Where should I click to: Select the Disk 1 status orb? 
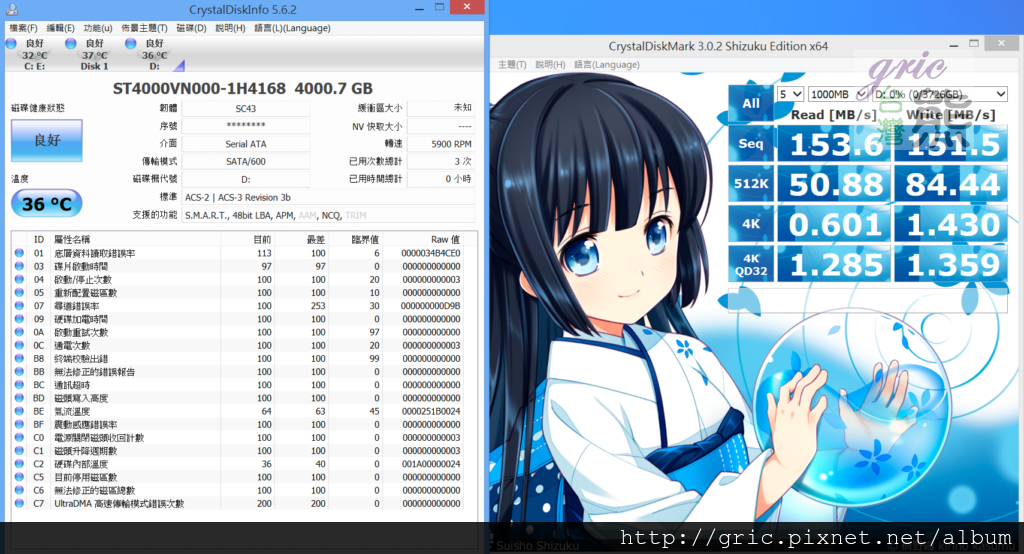71,44
